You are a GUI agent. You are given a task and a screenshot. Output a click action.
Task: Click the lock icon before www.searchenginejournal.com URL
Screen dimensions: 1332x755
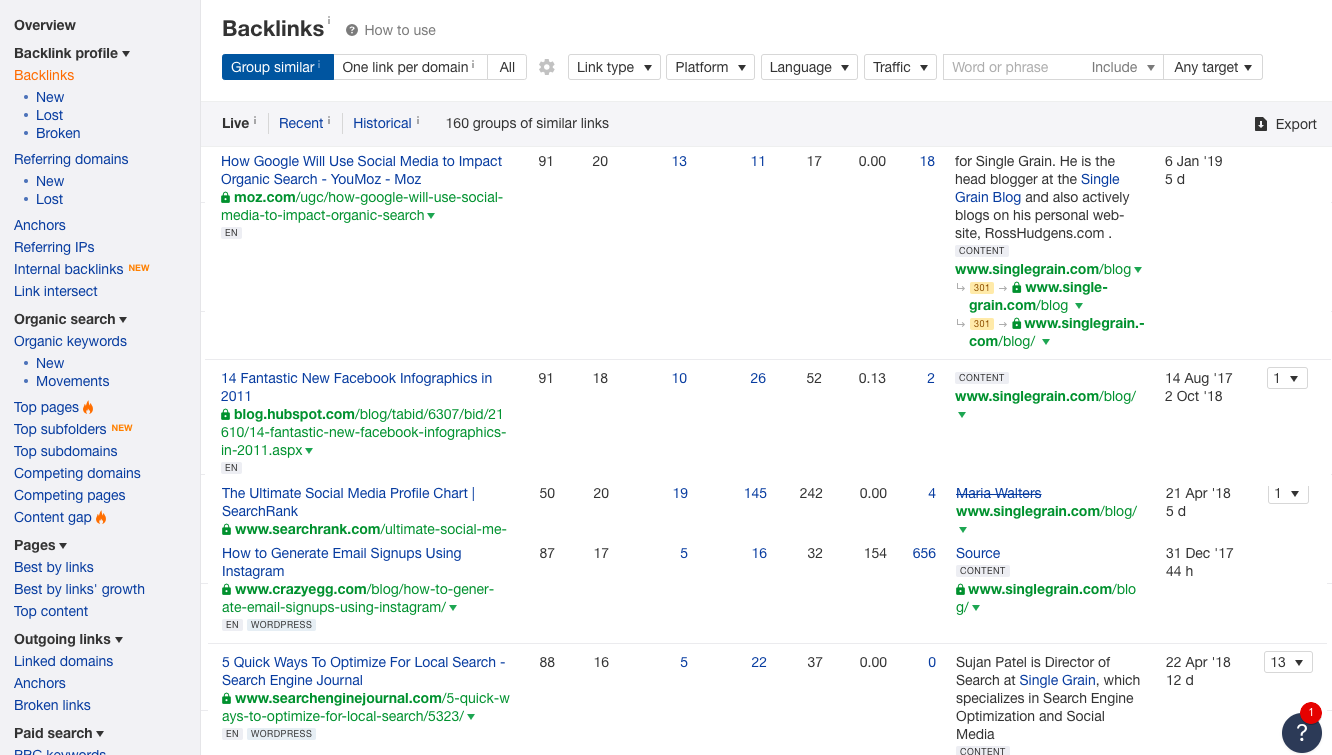227,699
